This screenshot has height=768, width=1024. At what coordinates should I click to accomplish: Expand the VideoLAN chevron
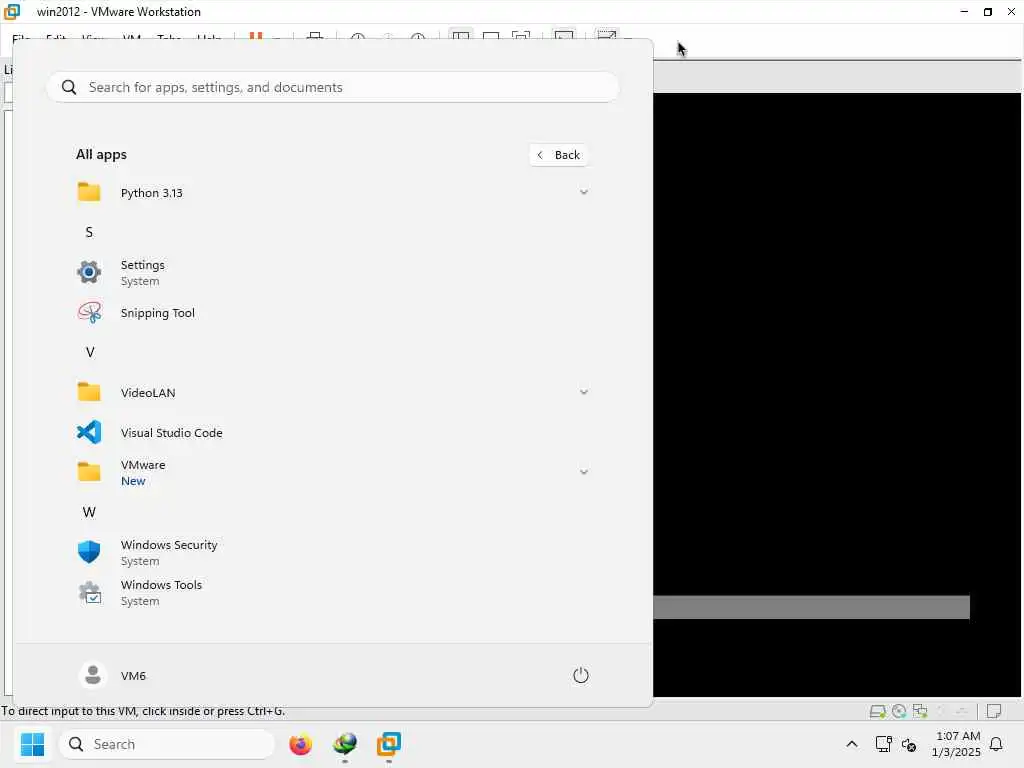(584, 392)
